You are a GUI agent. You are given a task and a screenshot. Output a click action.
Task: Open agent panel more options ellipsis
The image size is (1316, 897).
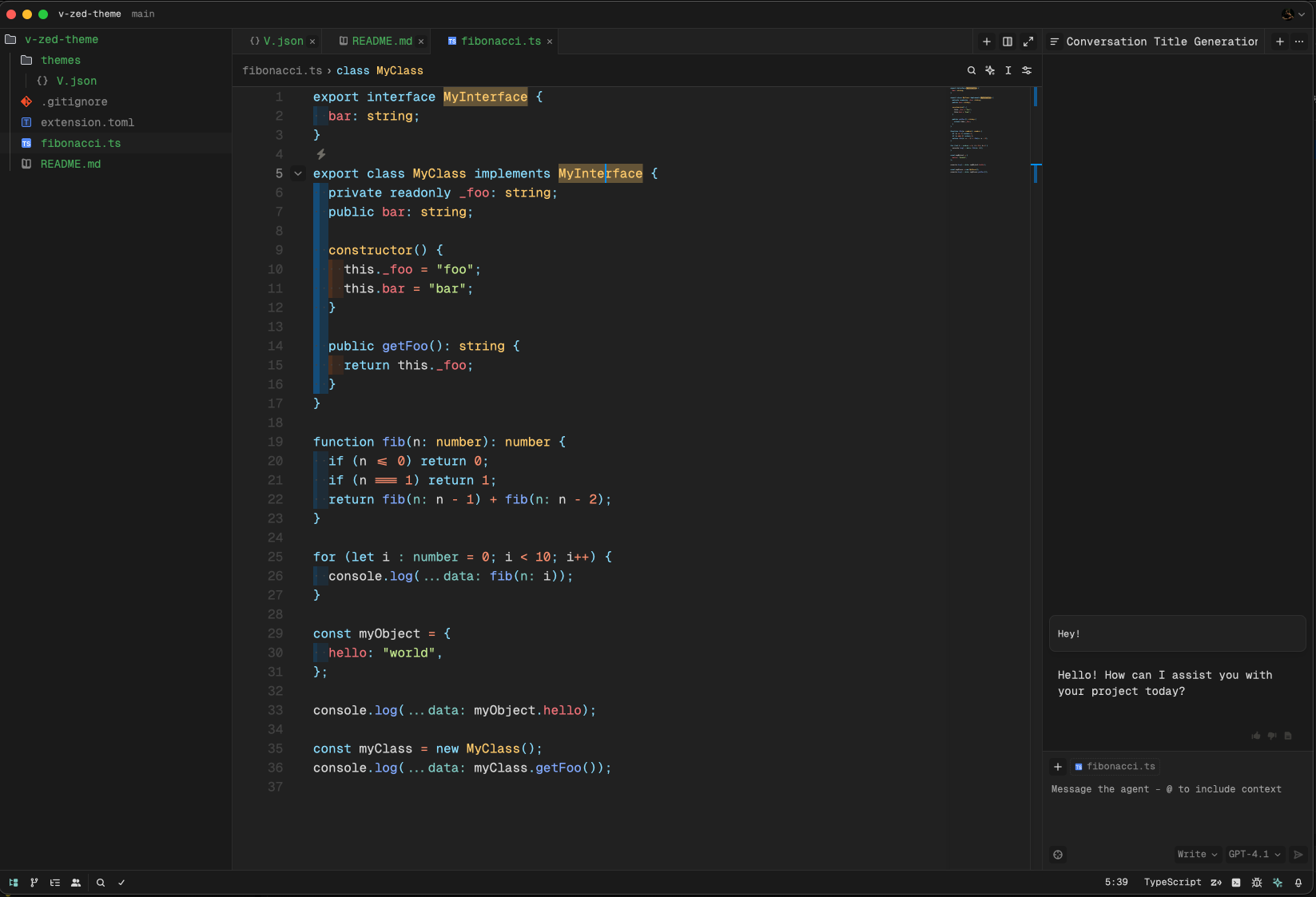click(1299, 42)
